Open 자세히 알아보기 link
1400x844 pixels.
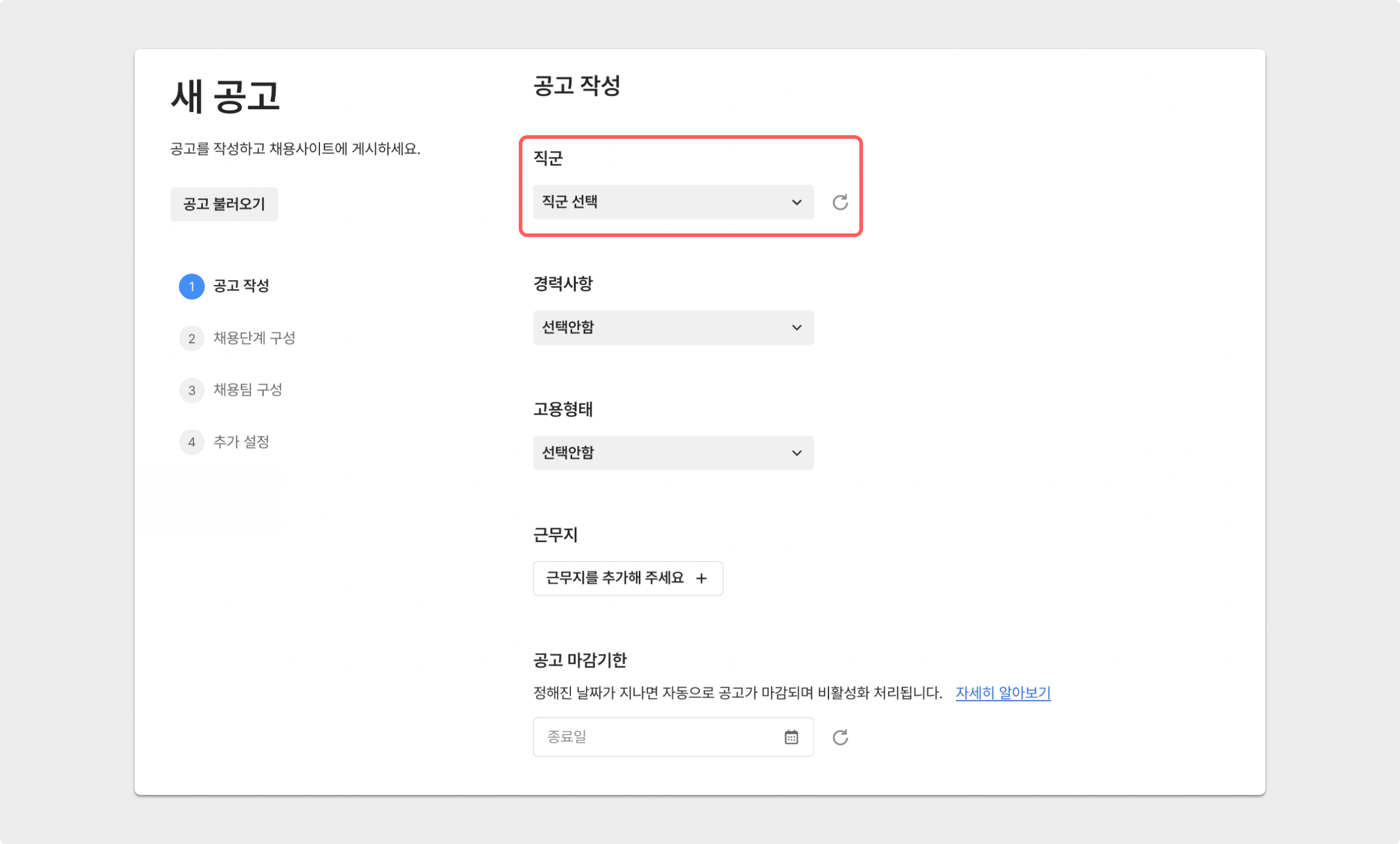point(1002,692)
